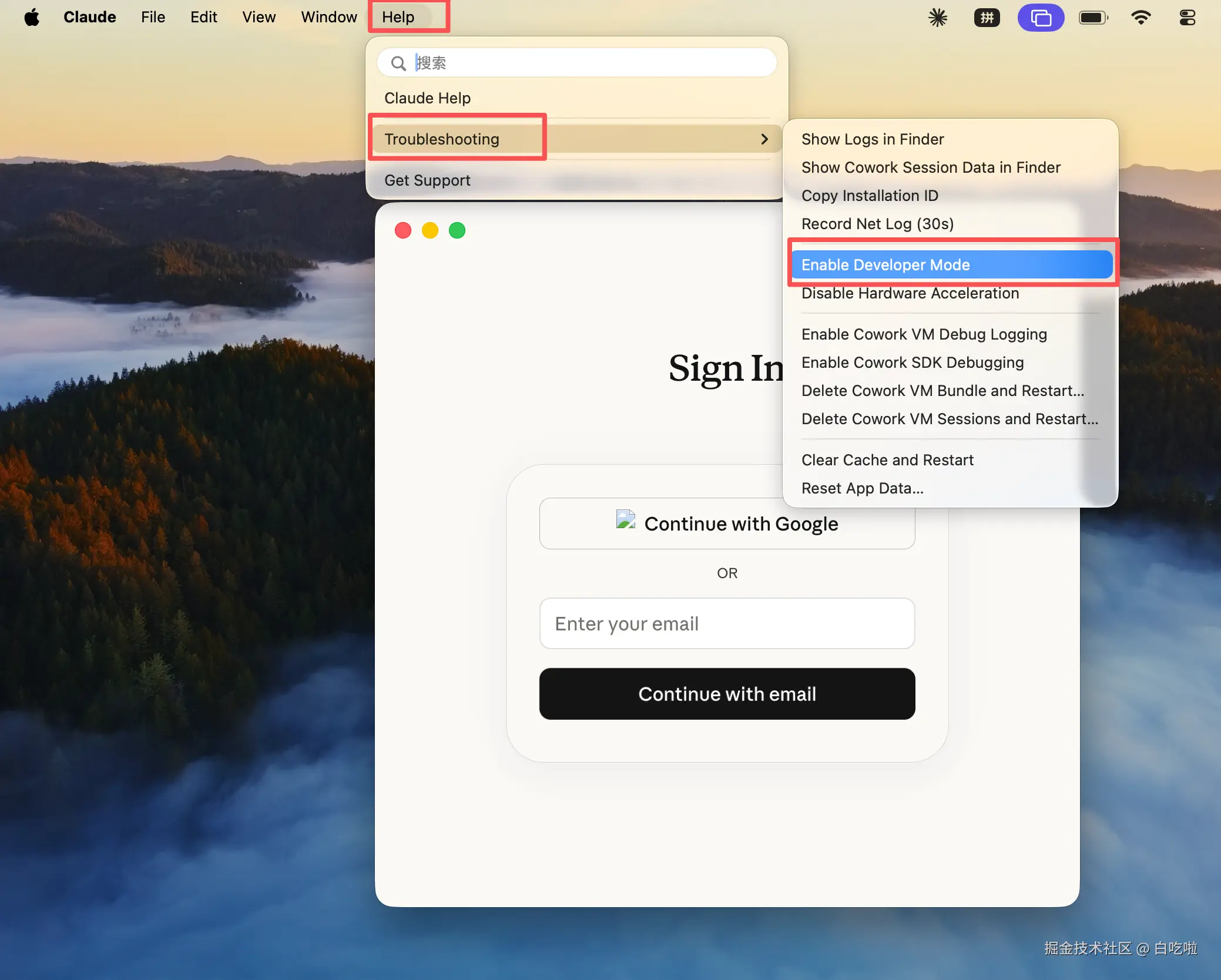
Task: Click the Continue with email button
Action: click(x=727, y=694)
